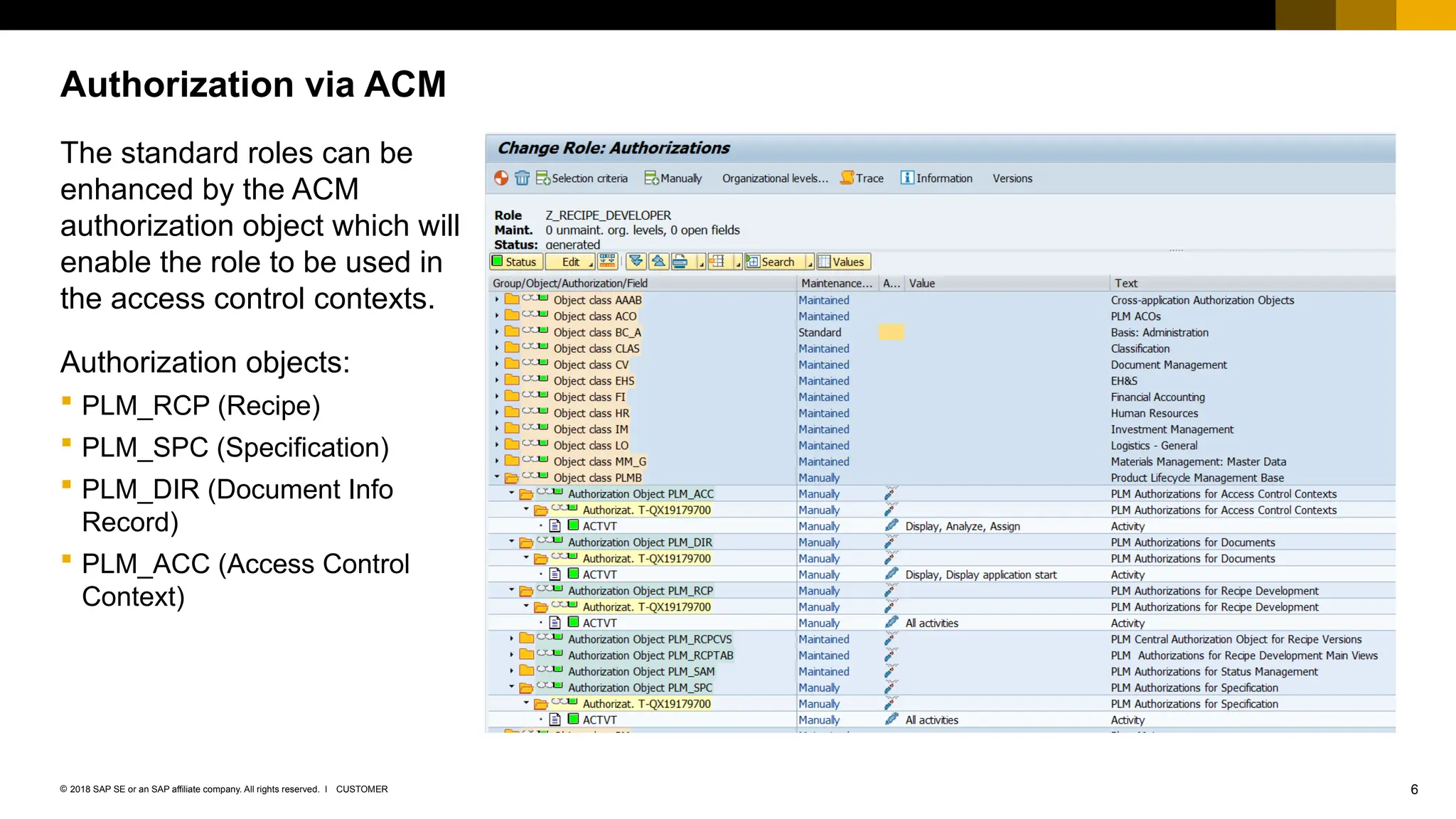Click the Values button
1456x819 pixels.
point(843,262)
